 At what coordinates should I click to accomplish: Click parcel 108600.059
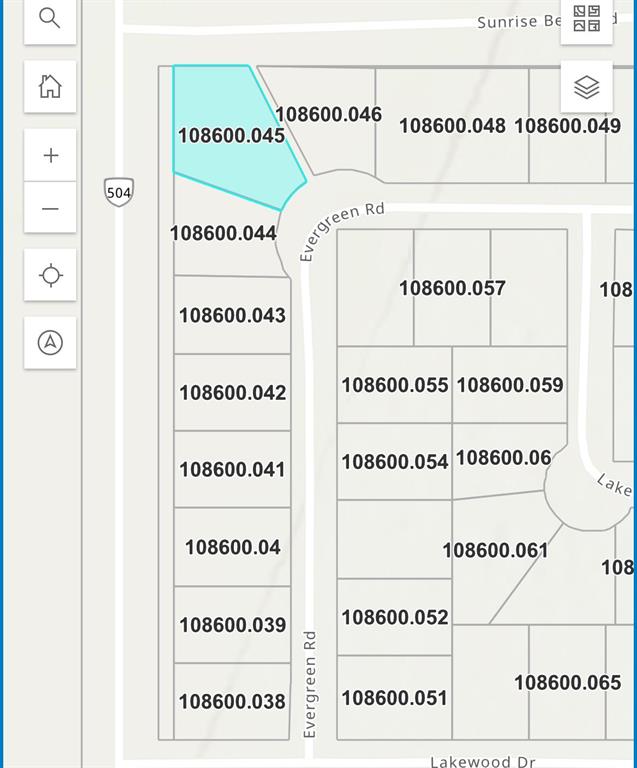click(510, 385)
